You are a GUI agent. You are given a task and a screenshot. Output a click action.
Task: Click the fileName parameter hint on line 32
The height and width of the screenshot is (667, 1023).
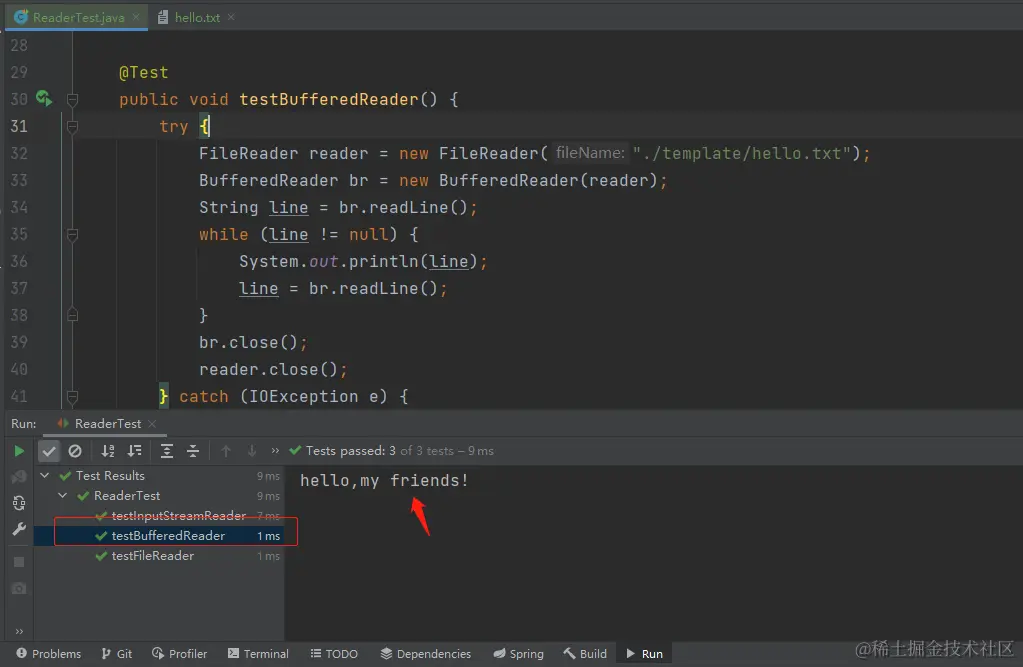[x=590, y=153]
